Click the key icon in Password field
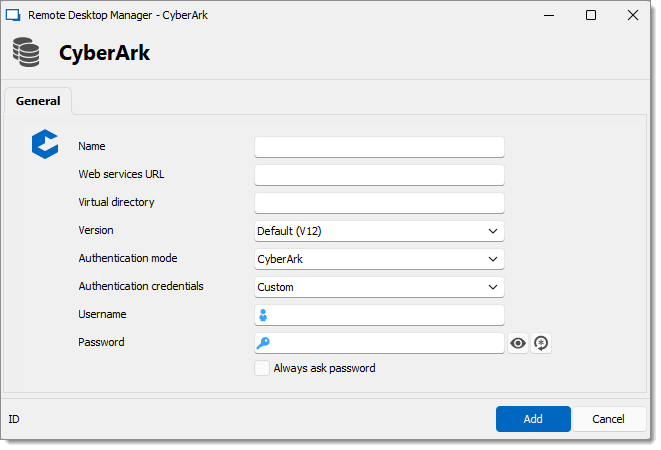This screenshot has height=450, width=661. coord(263,343)
